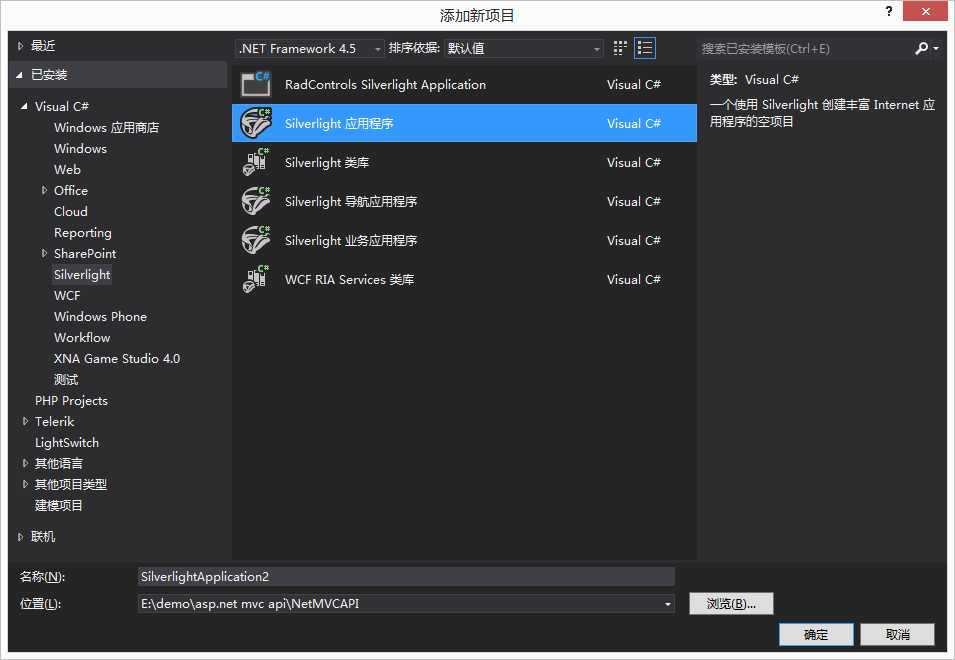Screen dimensions: 955x660
Task: Expand the Office tree node
Action: [44, 191]
